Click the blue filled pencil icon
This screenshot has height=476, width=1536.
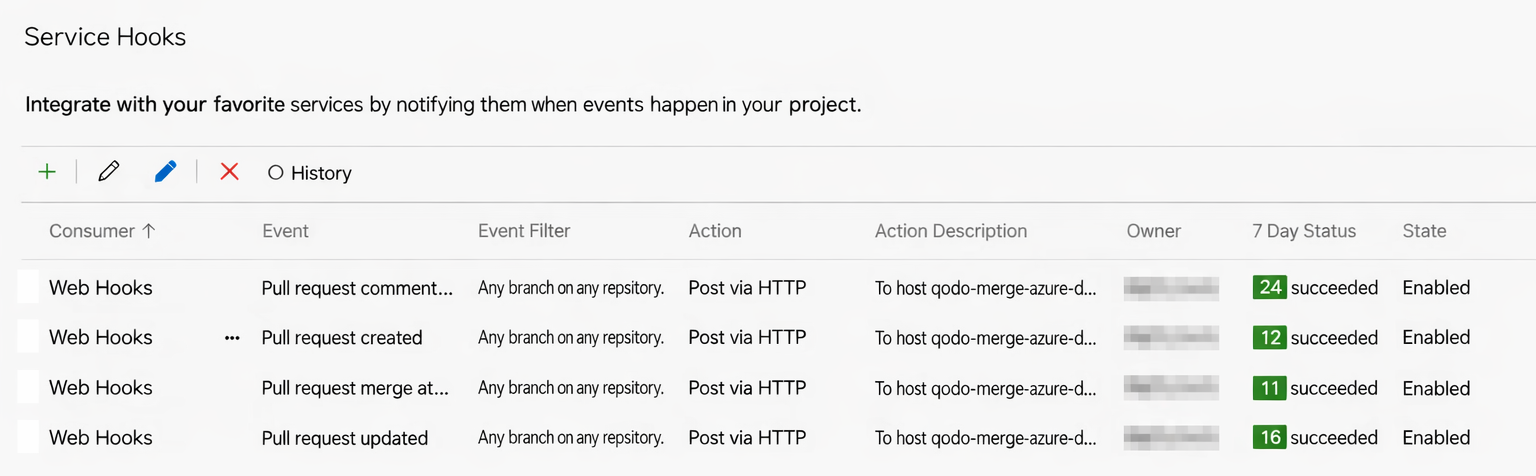click(165, 172)
